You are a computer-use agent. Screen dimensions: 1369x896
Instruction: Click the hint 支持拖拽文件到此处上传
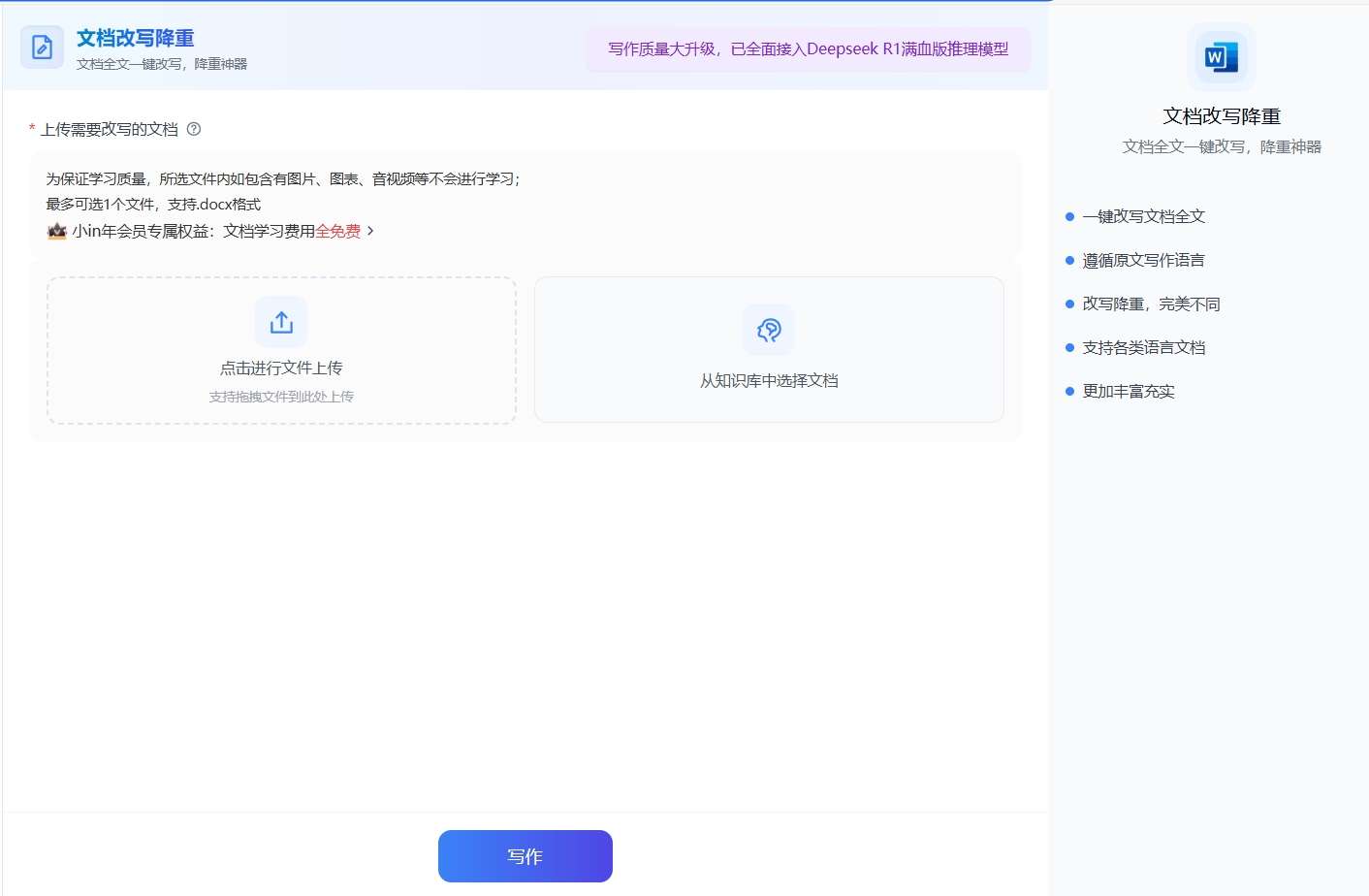coord(281,397)
